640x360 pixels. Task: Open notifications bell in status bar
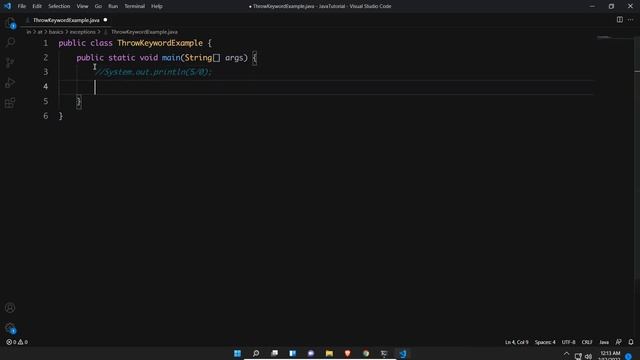tap(631, 342)
